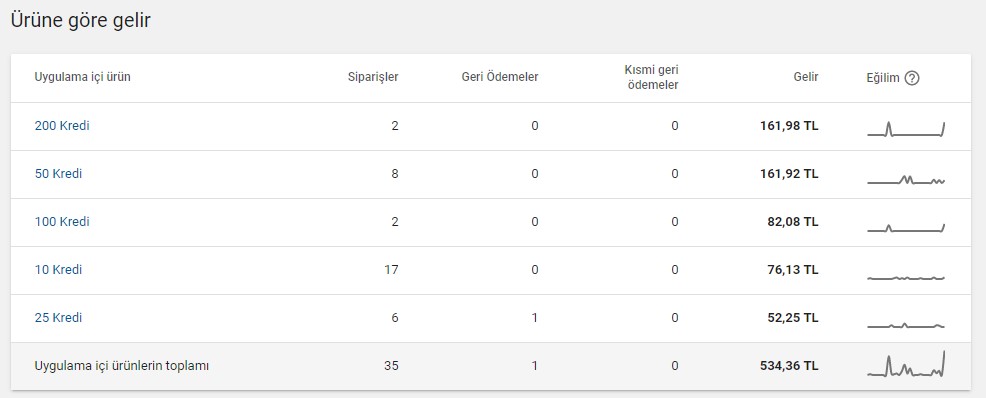986x398 pixels.
Task: Click the 10 Kredi trend sparkline
Action: [906, 278]
